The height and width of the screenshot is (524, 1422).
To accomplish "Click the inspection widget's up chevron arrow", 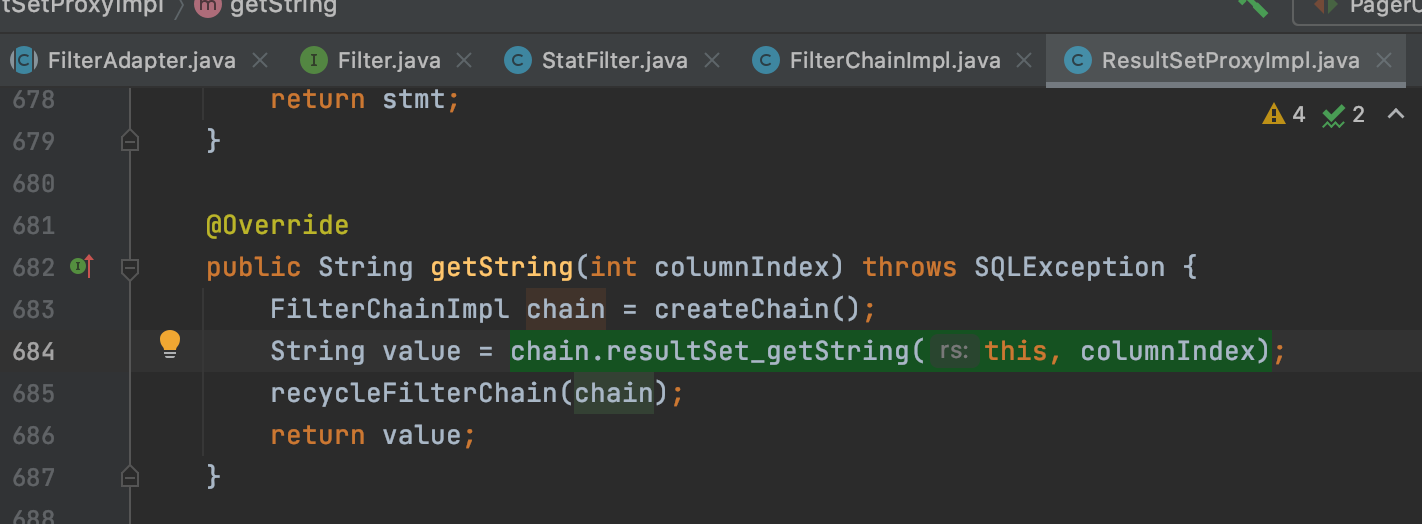I will click(1396, 115).
